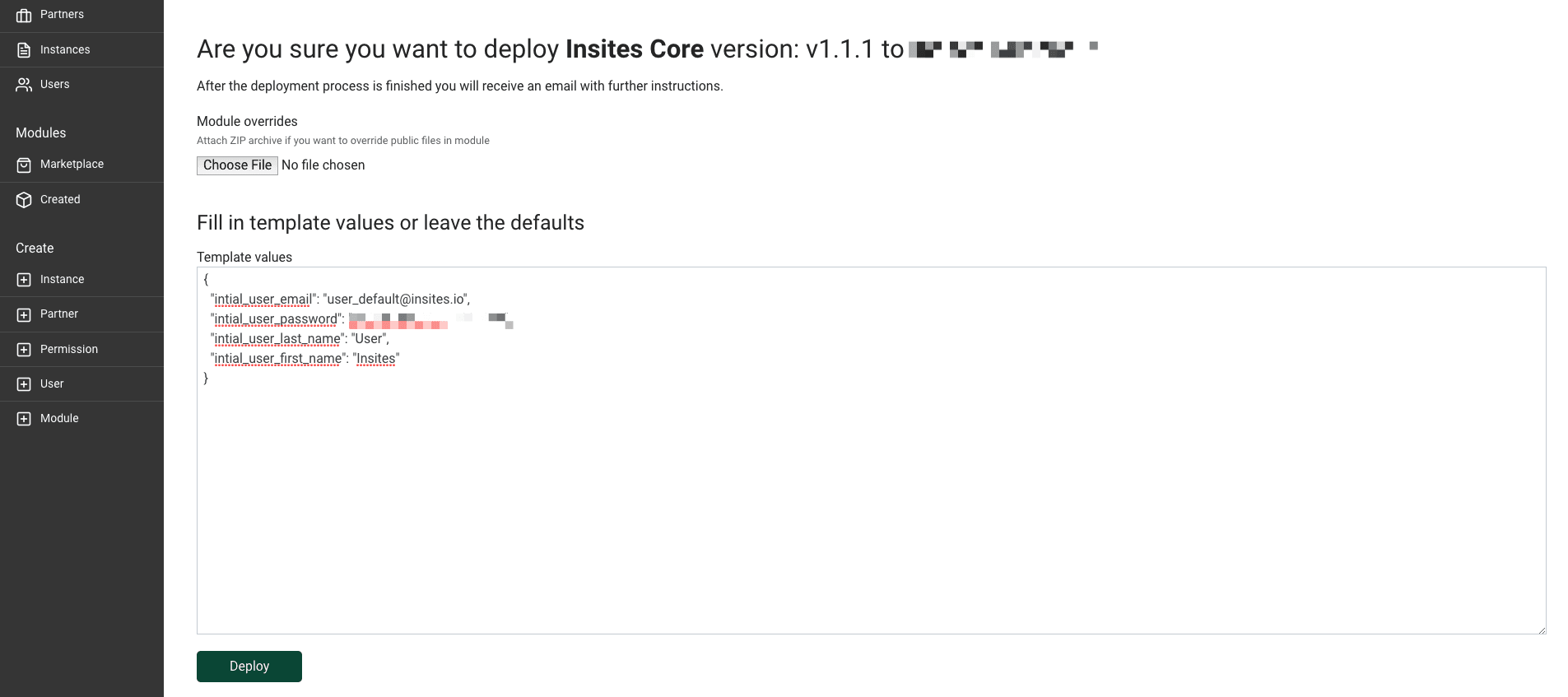Image resolution: width=1568 pixels, height=697 pixels.
Task: Select the Users sidebar label
Action: (54, 84)
